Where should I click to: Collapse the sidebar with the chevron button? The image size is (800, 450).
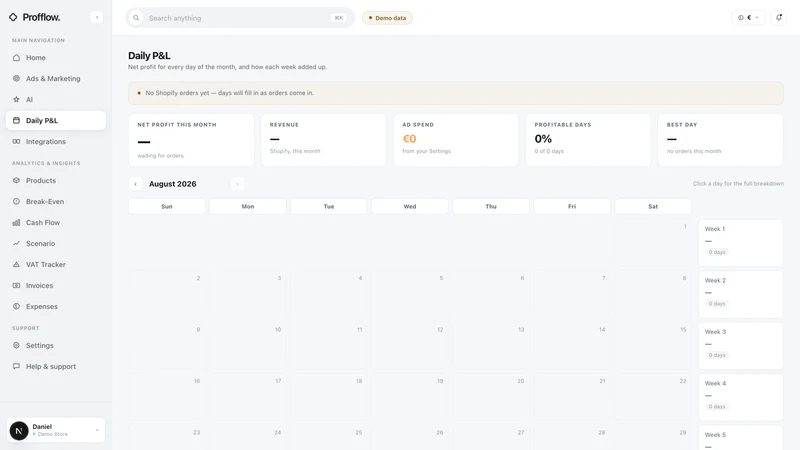pyautogui.click(x=96, y=17)
